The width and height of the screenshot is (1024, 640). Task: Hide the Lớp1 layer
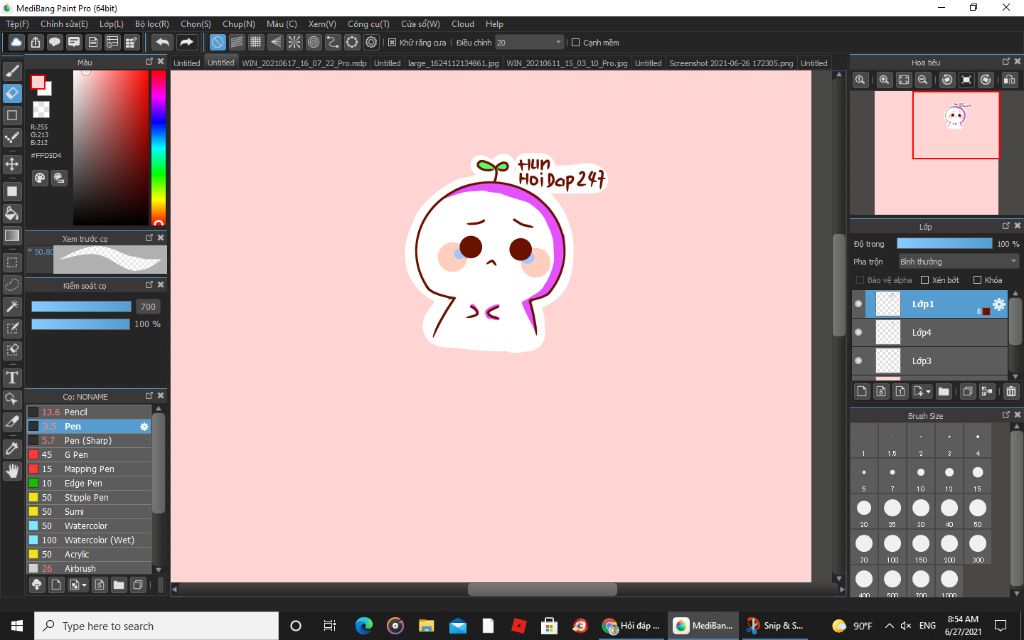click(858, 304)
